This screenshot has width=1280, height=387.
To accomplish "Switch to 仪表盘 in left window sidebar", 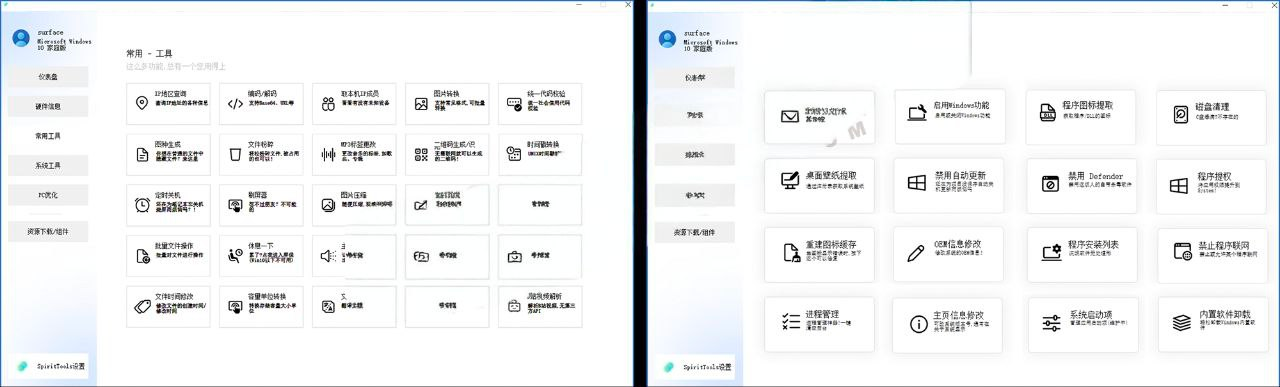I will point(48,77).
